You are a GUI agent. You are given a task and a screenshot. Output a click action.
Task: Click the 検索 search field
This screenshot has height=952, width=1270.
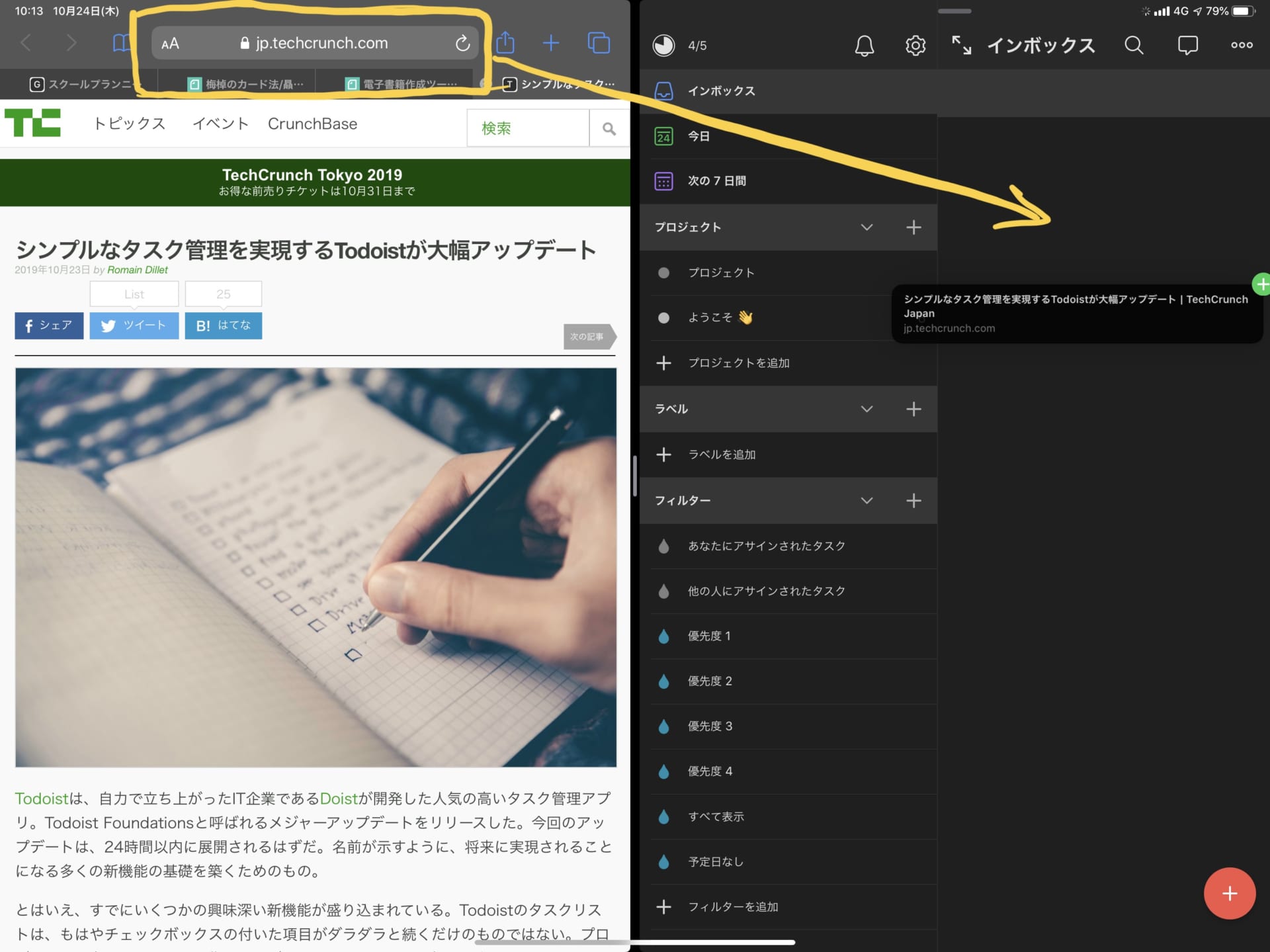coord(527,128)
